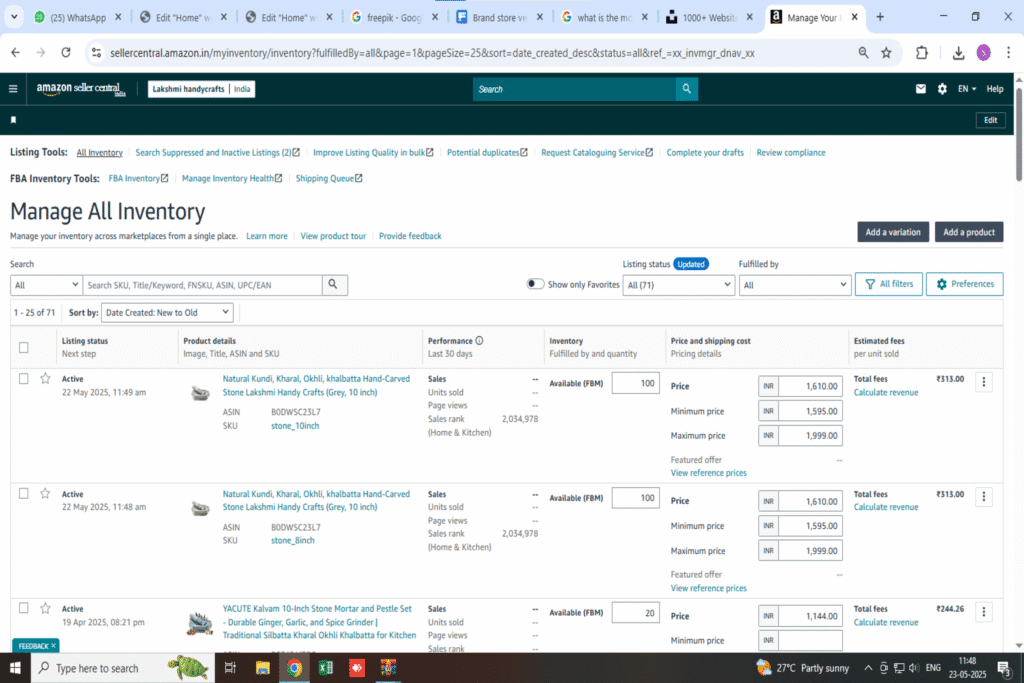
Task: Switch to the freepik Google tab
Action: pyautogui.click(x=394, y=18)
